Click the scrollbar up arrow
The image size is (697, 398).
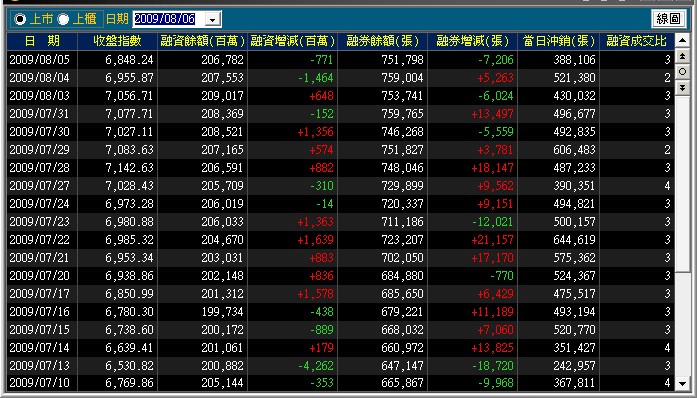(x=682, y=41)
